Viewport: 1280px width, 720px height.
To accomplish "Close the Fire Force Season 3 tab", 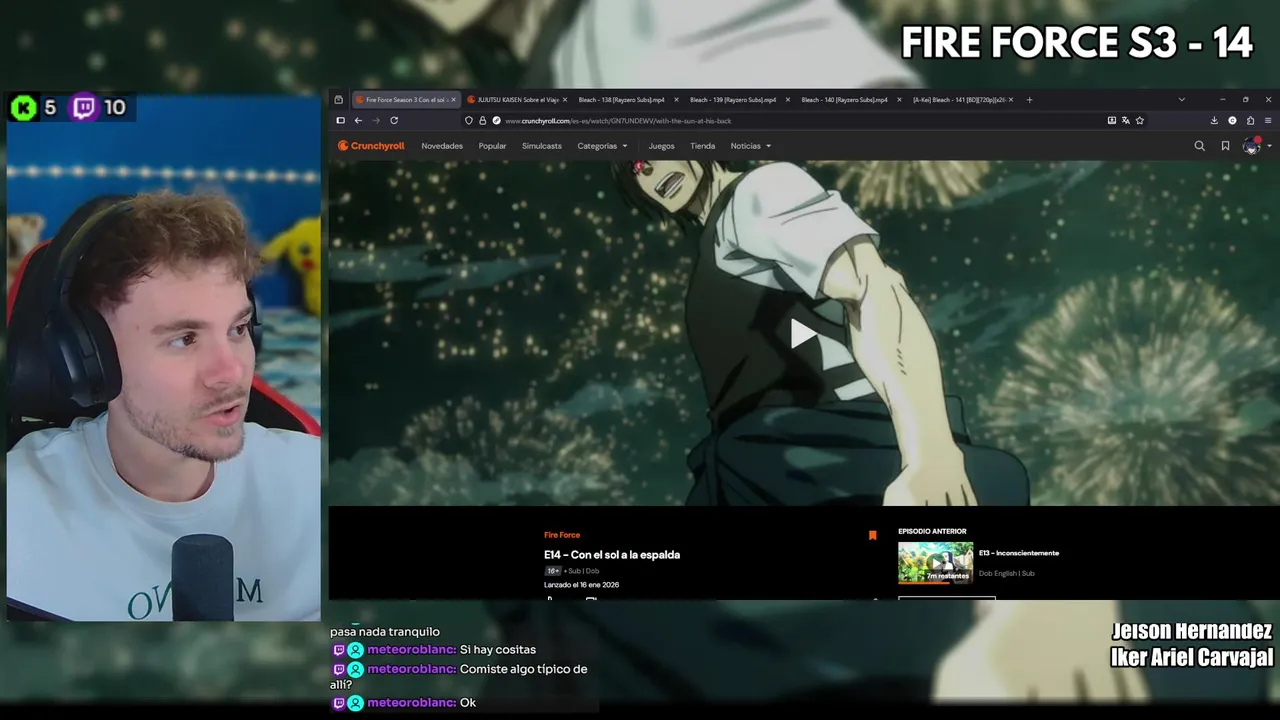I will (x=454, y=100).
